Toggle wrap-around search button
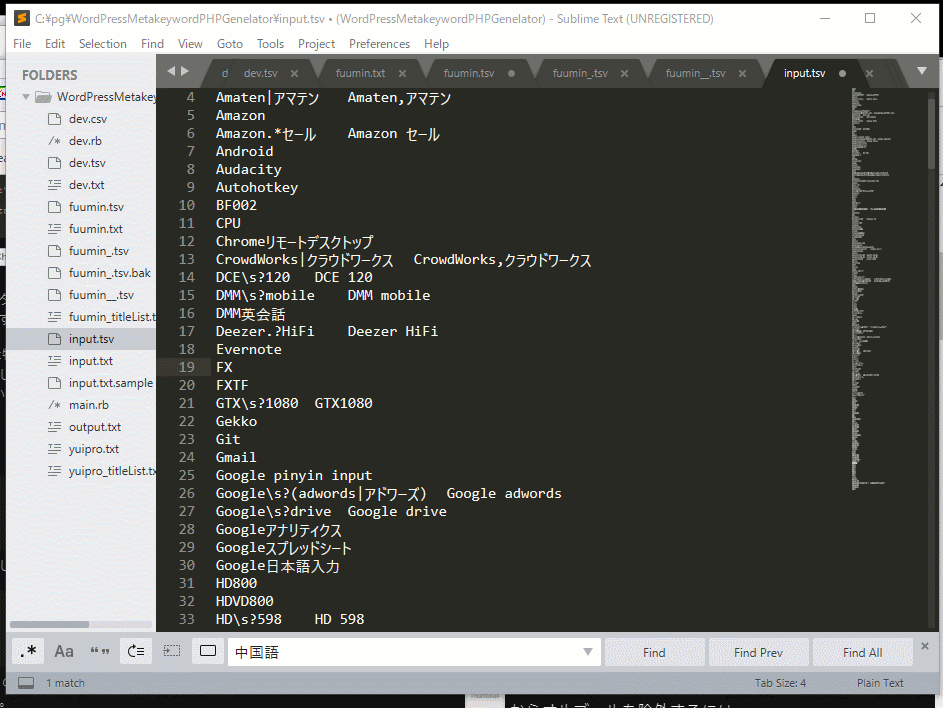943x708 pixels. click(x=136, y=652)
